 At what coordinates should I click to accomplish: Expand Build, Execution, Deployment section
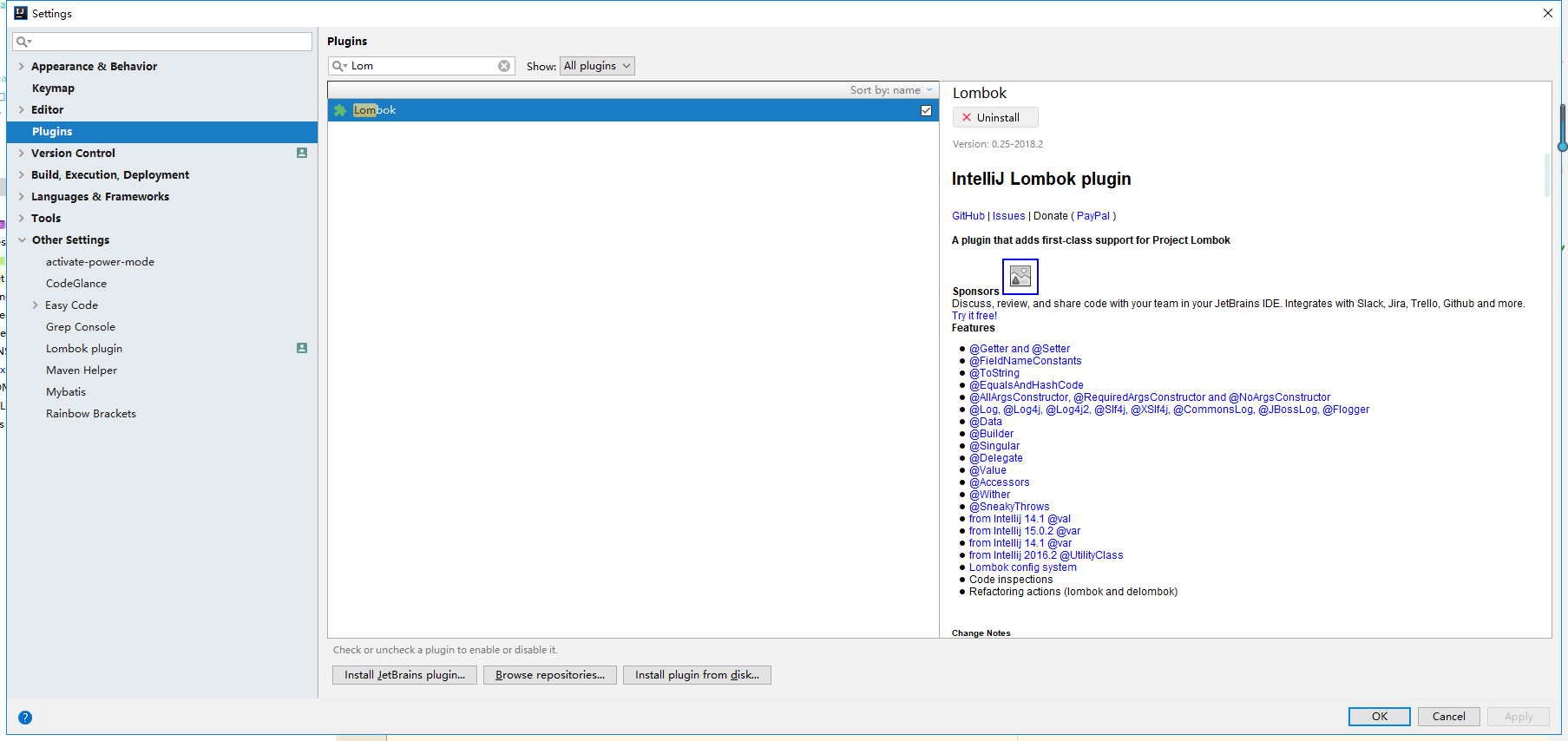tap(22, 174)
